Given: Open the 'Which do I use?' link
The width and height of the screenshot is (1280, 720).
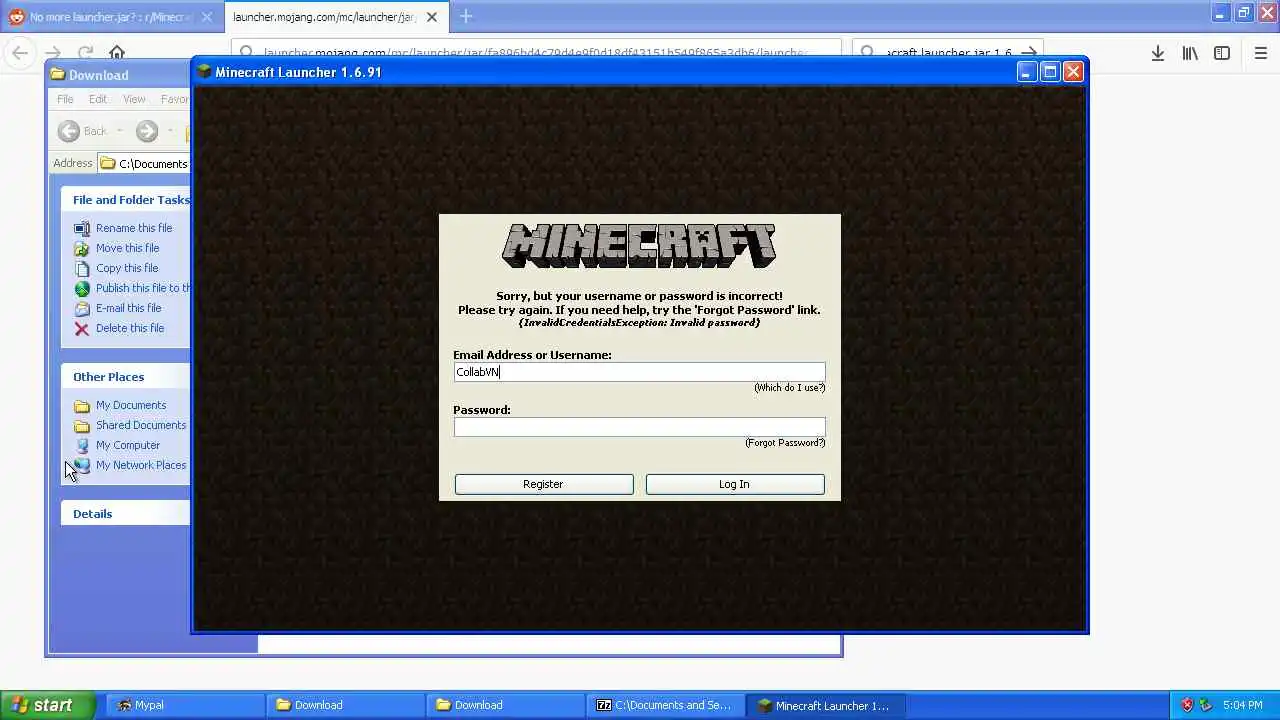Looking at the screenshot, I should (x=790, y=388).
